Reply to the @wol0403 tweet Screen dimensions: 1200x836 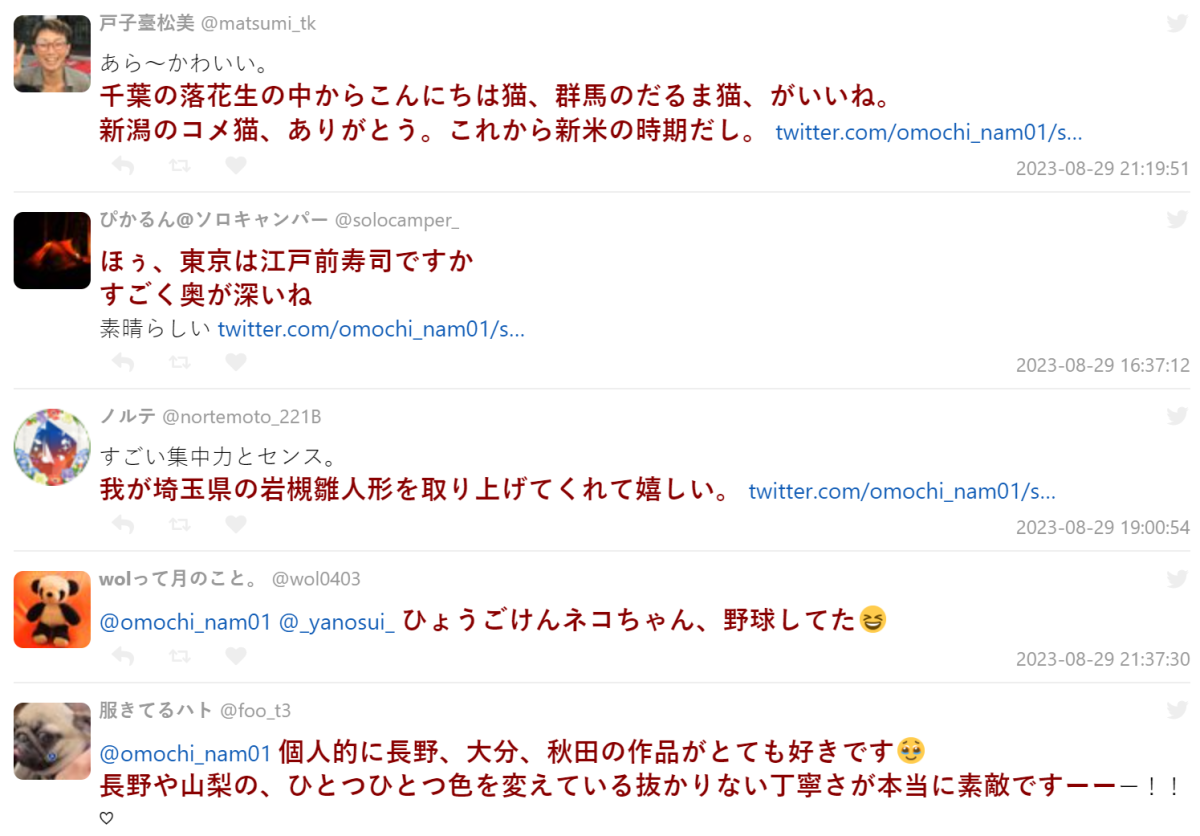point(123,656)
